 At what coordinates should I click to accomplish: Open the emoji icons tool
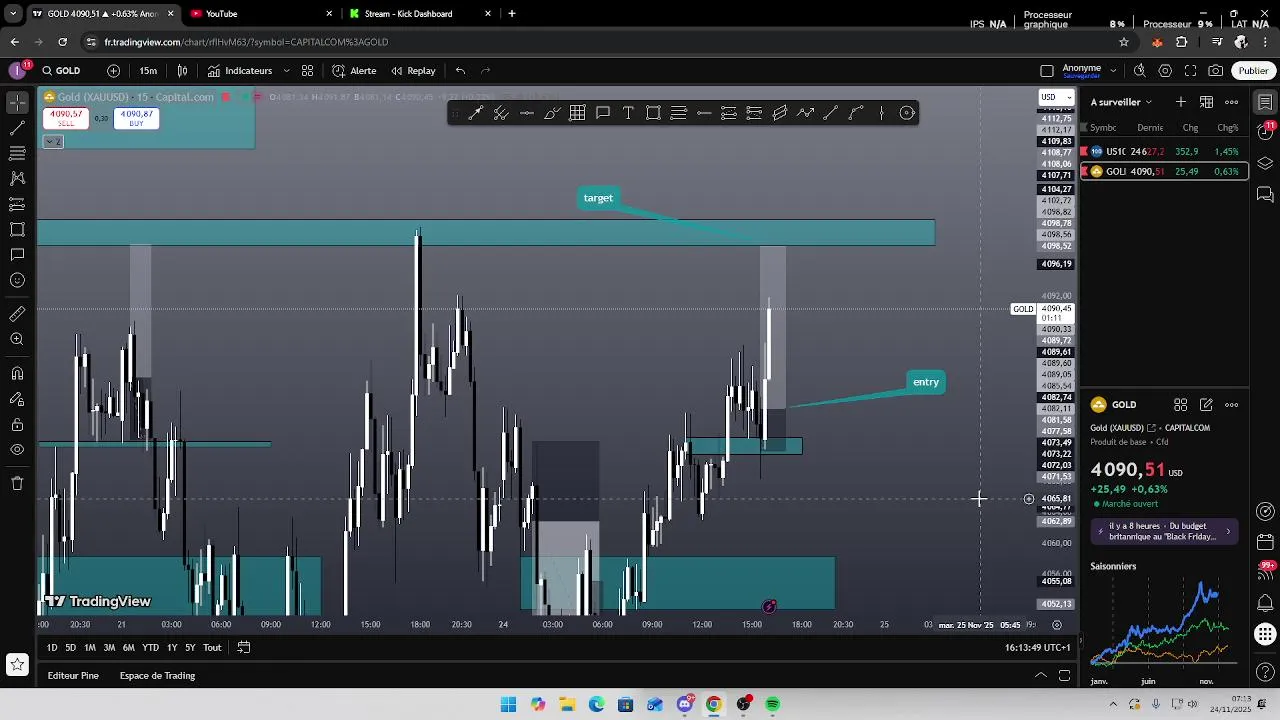click(17, 280)
